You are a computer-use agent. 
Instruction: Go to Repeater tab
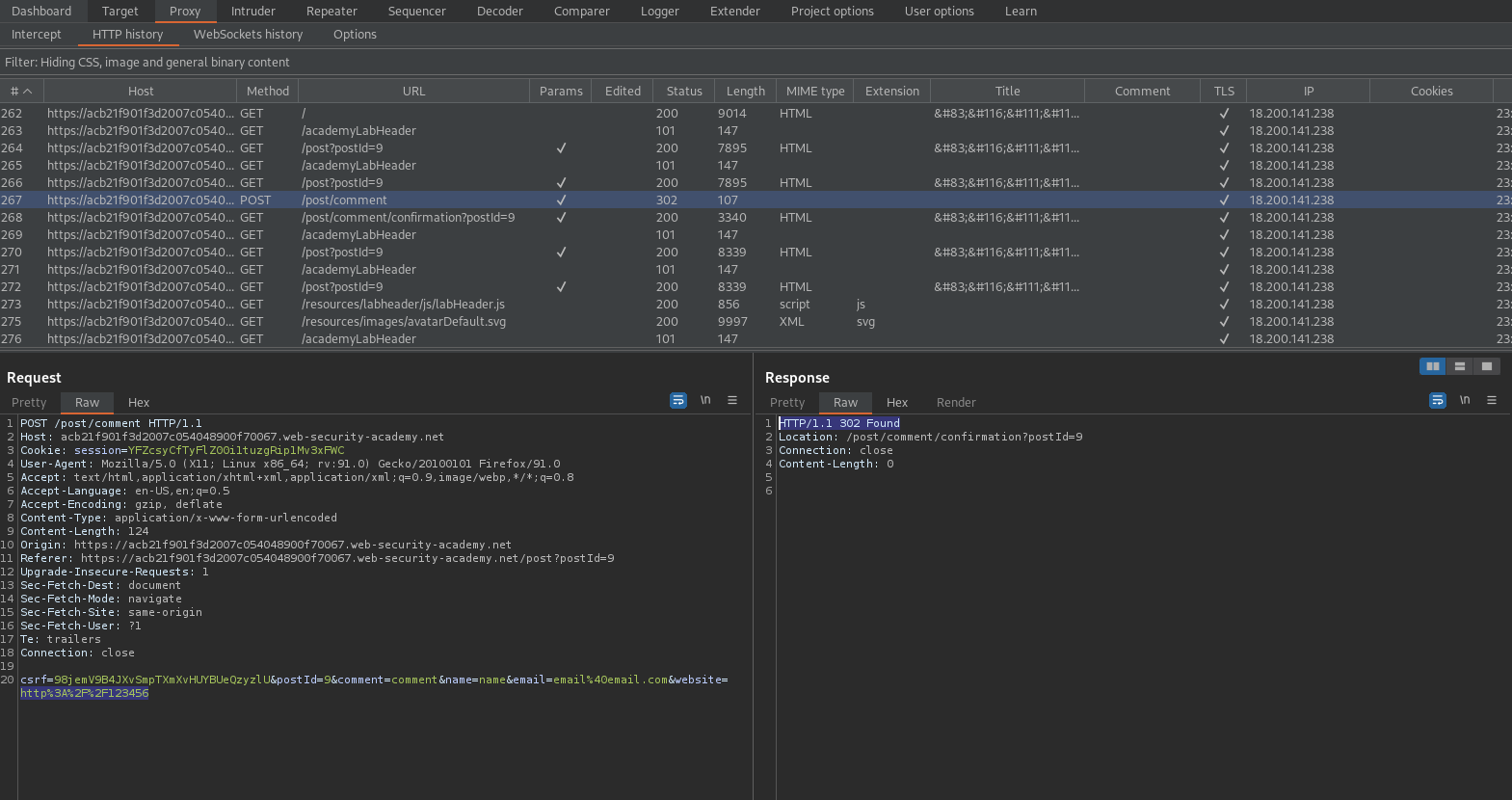(332, 12)
